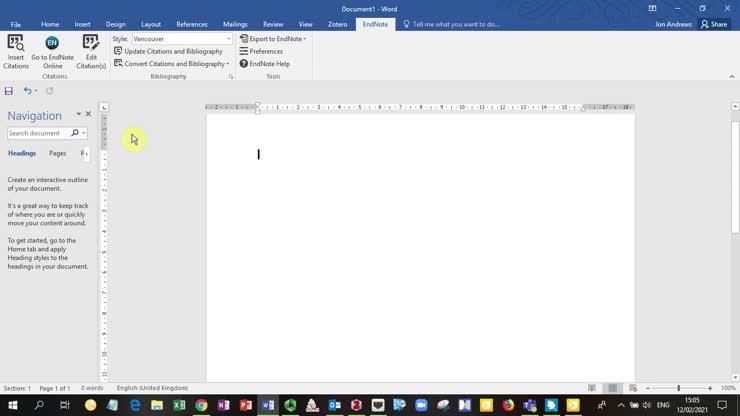Switch to the View tab
The width and height of the screenshot is (740, 416).
305,24
